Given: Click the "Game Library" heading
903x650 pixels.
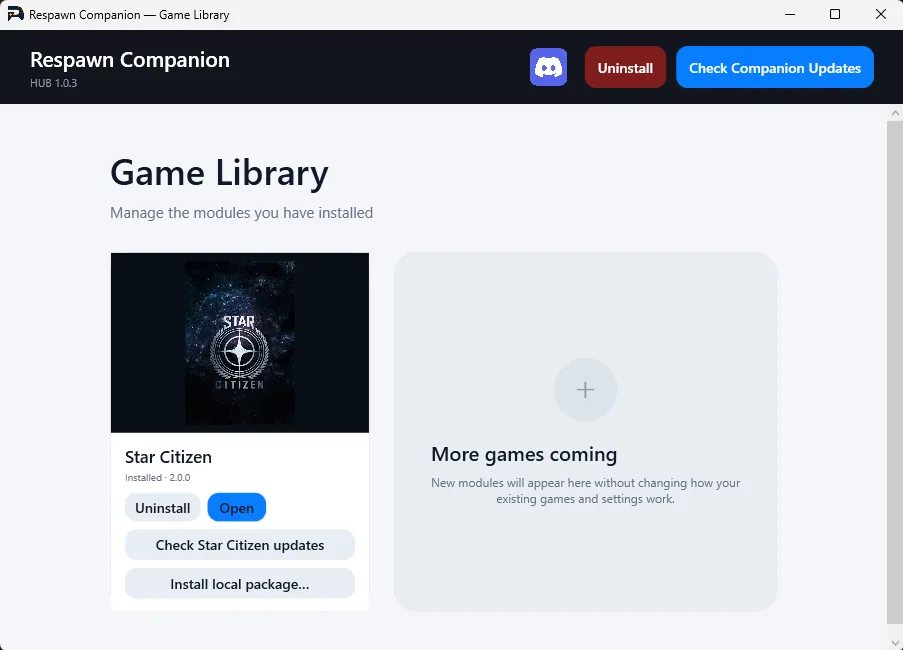Looking at the screenshot, I should click(219, 173).
